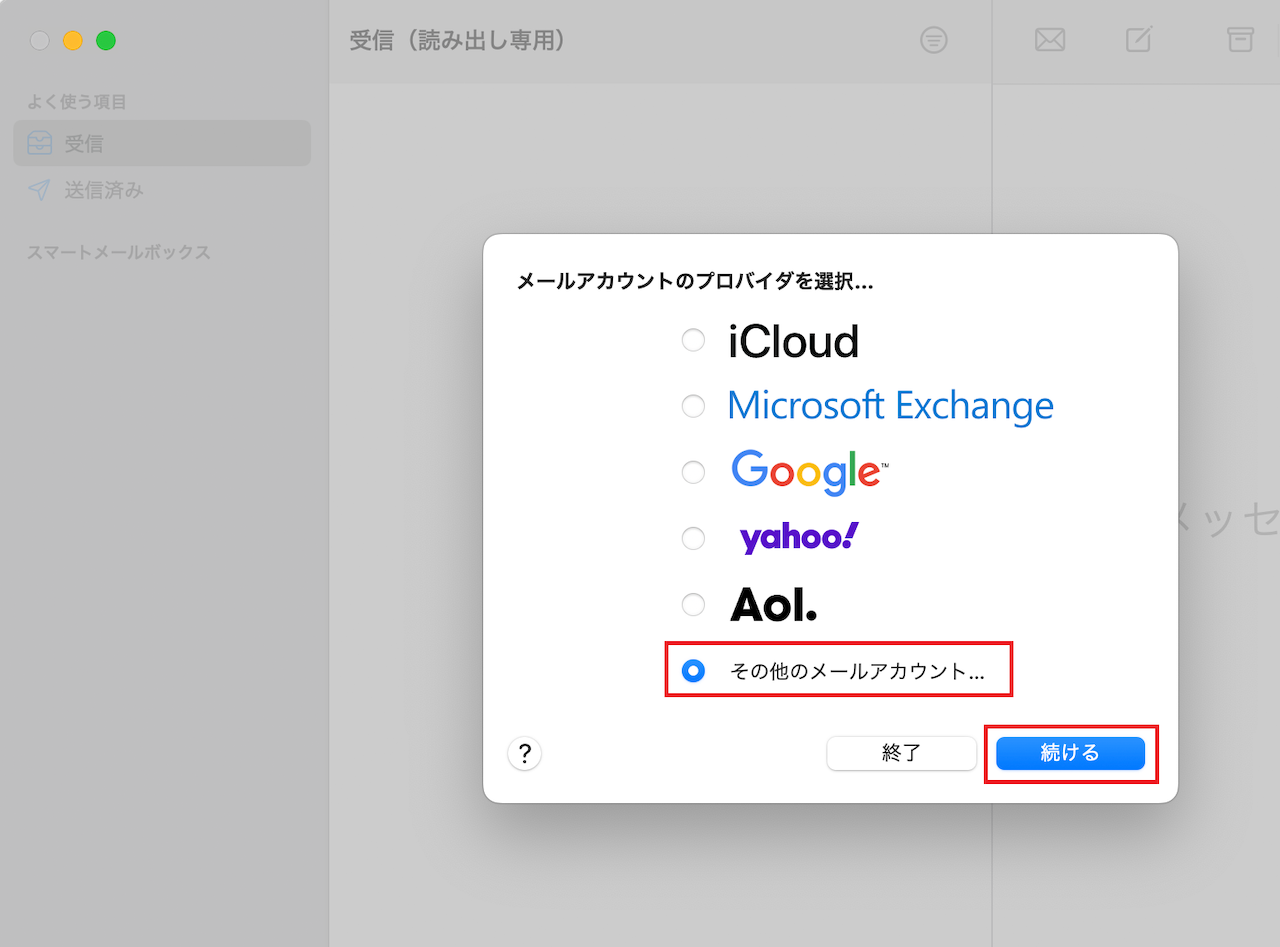This screenshot has width=1280, height=947.
Task: Click the よく使う項目 section header
Action: (x=77, y=102)
